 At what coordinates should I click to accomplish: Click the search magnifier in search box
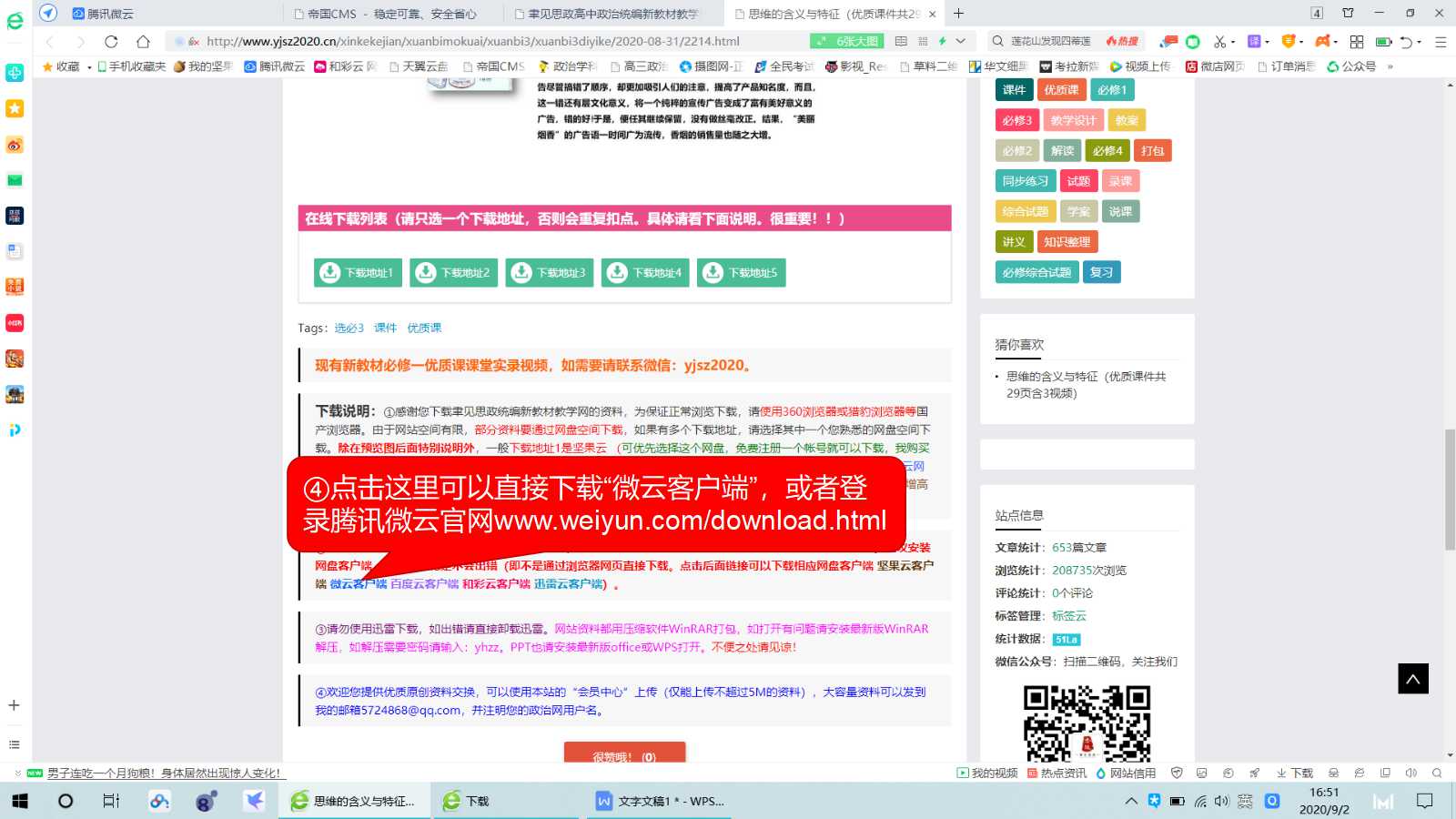(x=997, y=41)
